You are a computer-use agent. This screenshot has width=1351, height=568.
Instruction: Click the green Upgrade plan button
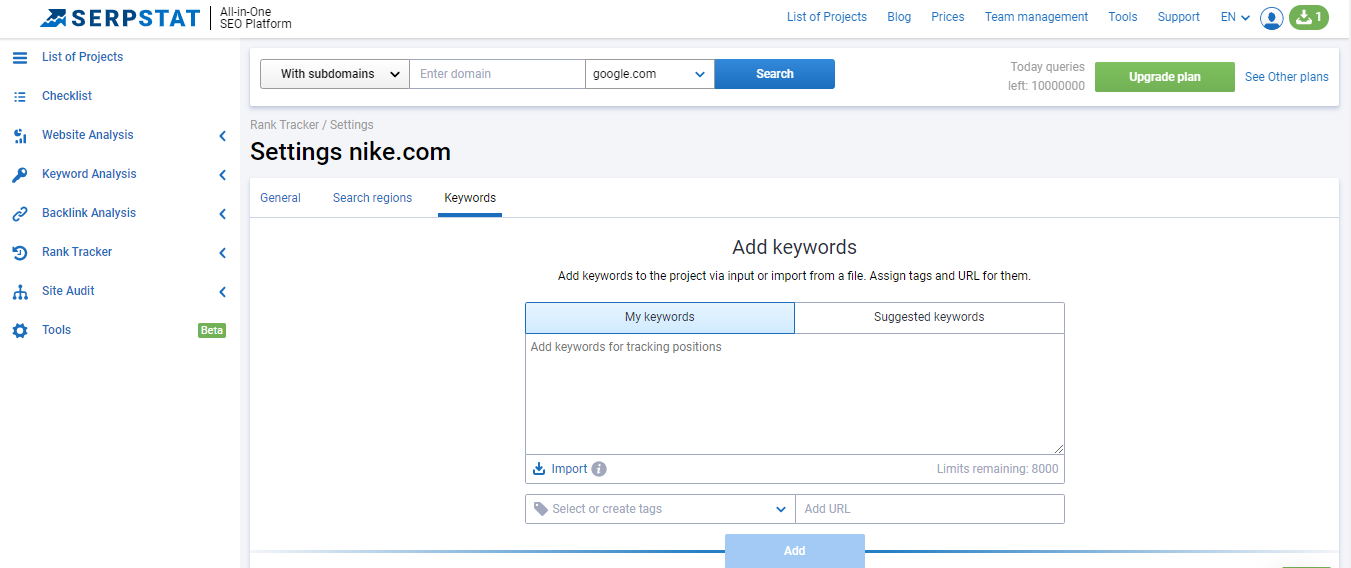(x=1165, y=77)
